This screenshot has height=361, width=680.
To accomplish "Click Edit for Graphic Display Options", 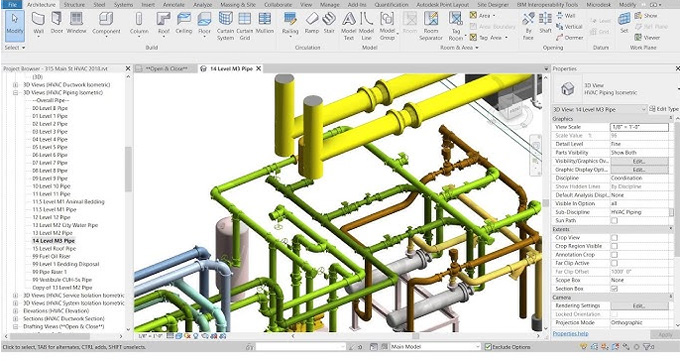I will click(x=639, y=170).
